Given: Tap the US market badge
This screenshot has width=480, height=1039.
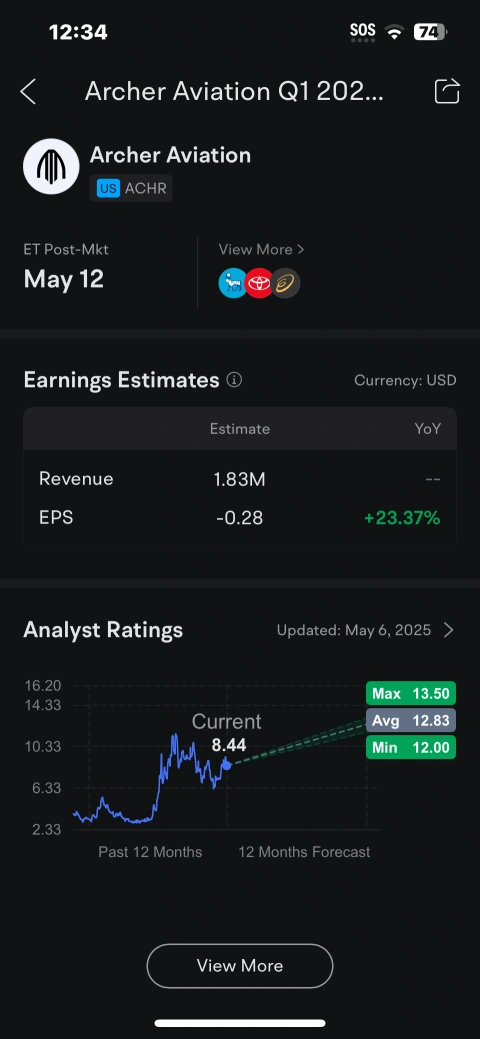Looking at the screenshot, I should [108, 188].
